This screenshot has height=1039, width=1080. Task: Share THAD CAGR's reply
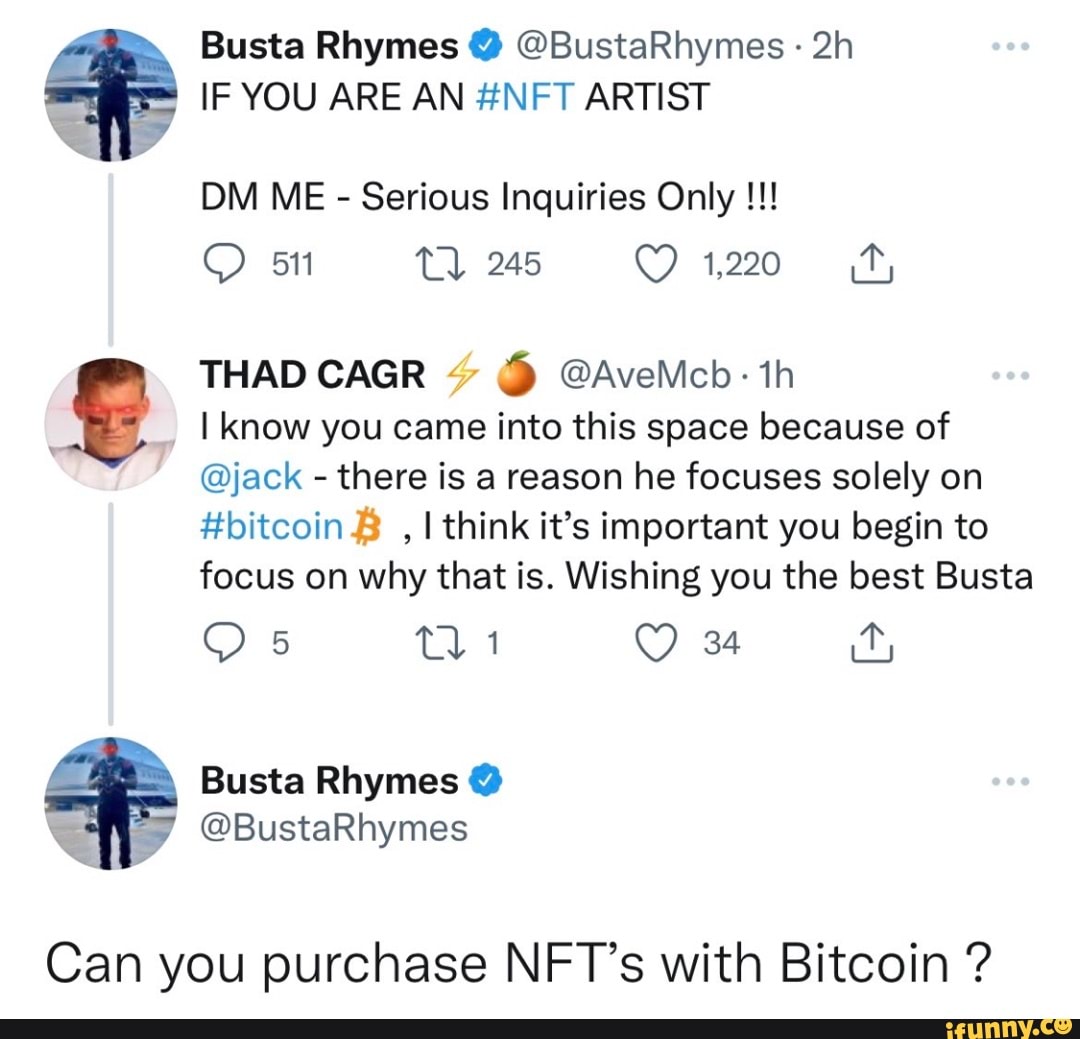[870, 643]
